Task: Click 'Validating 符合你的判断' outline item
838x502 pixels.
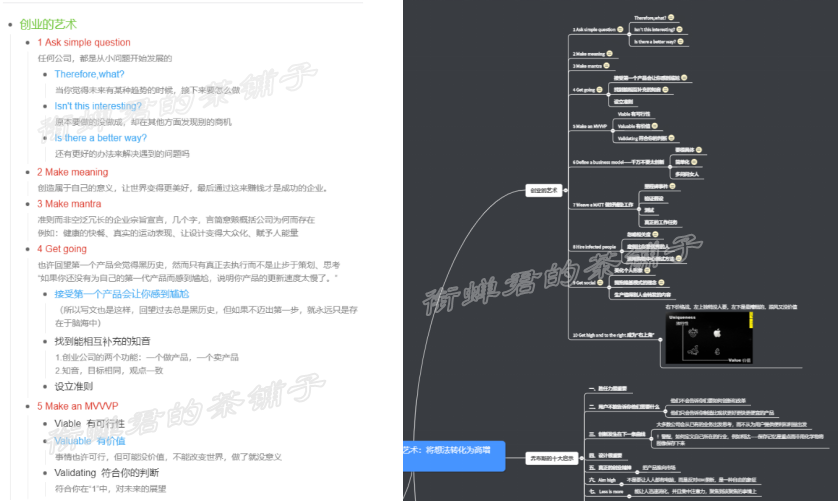Action: [x=106, y=473]
